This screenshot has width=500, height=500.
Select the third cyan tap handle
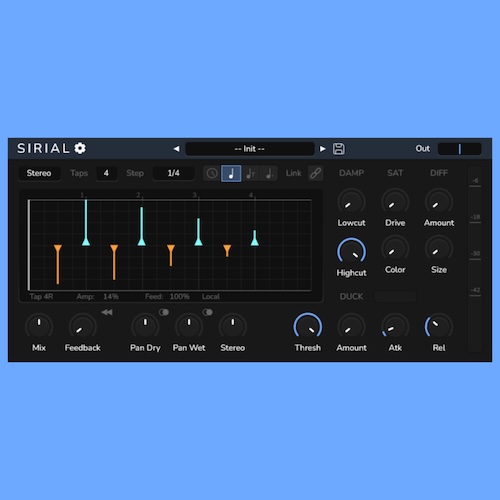[x=198, y=242]
